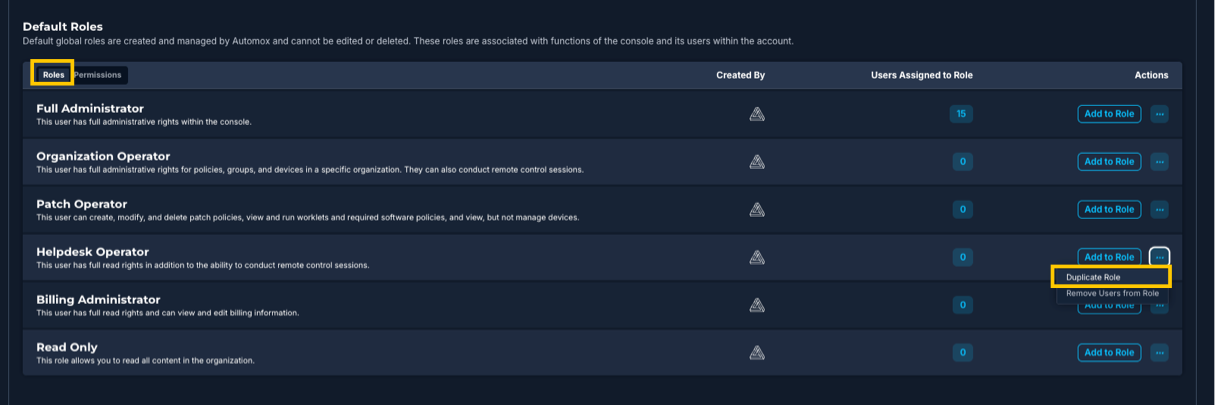1215x405 pixels.
Task: Collapse the Helpdesk Operator actions dropdown
Action: pyautogui.click(x=1159, y=257)
